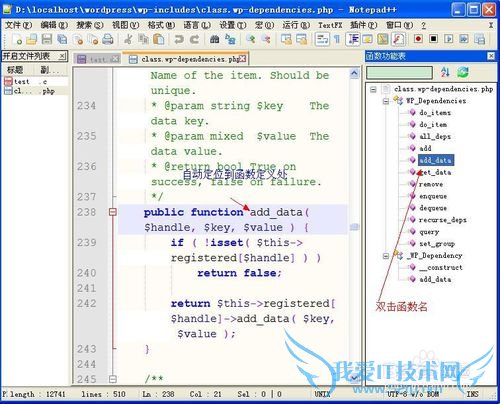Open the 编辑 menu
500x404 pixels.
click(54, 25)
